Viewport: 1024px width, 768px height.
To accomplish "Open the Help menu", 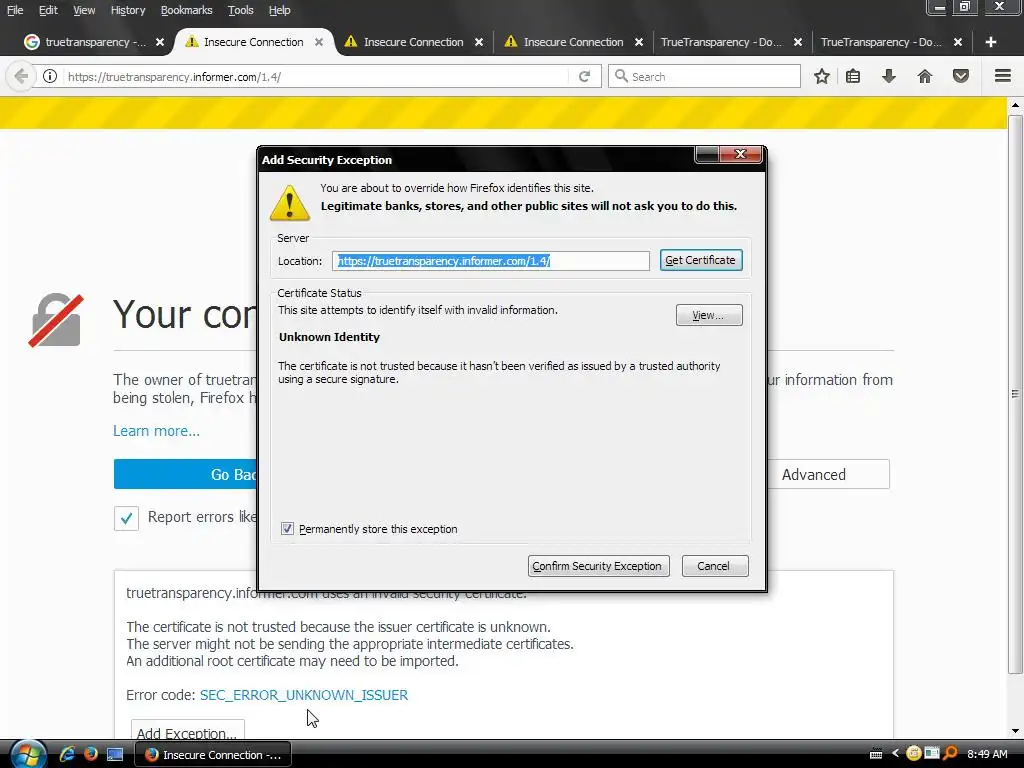I will pyautogui.click(x=280, y=10).
